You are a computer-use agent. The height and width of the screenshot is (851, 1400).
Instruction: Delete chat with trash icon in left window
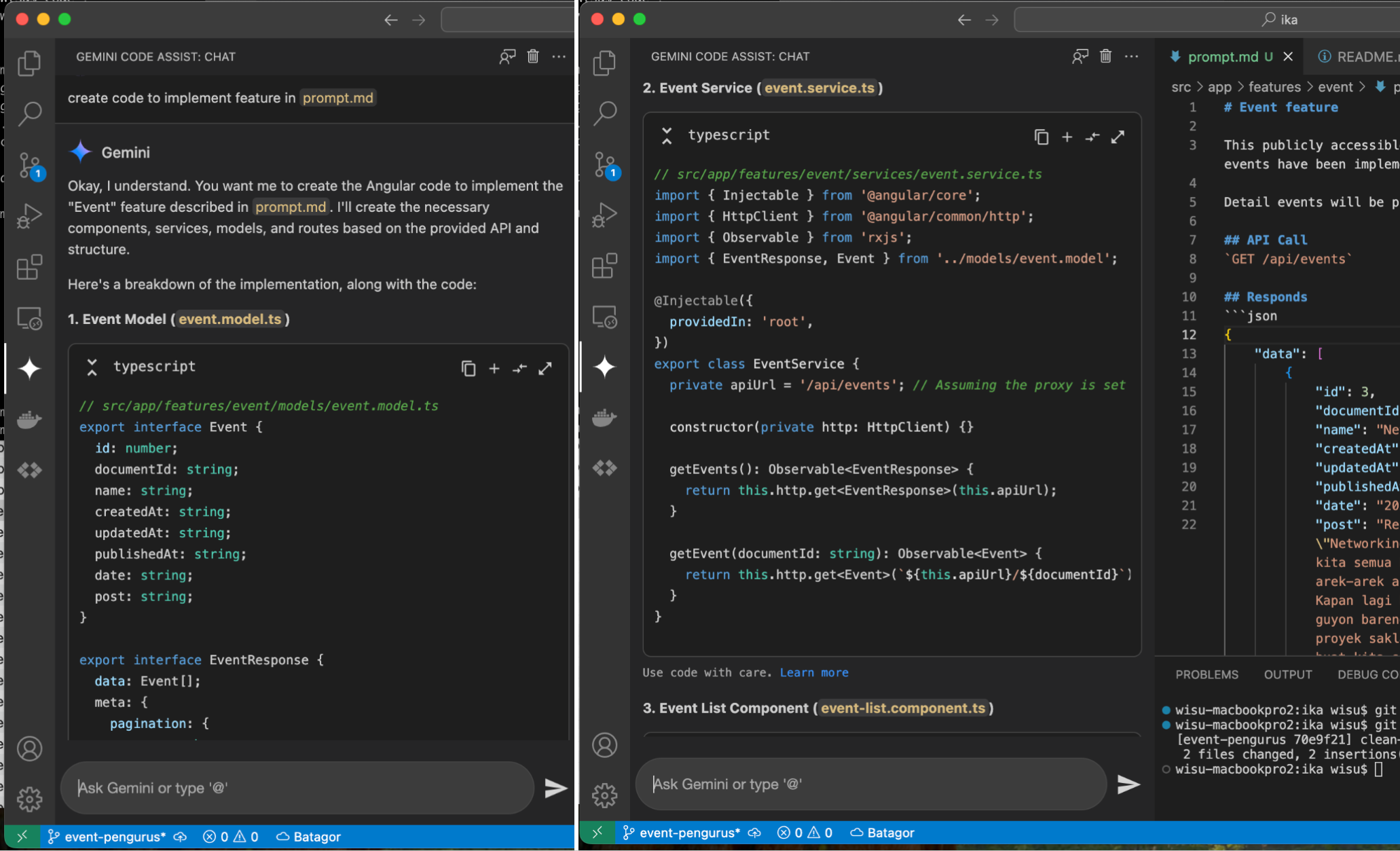coord(533,56)
